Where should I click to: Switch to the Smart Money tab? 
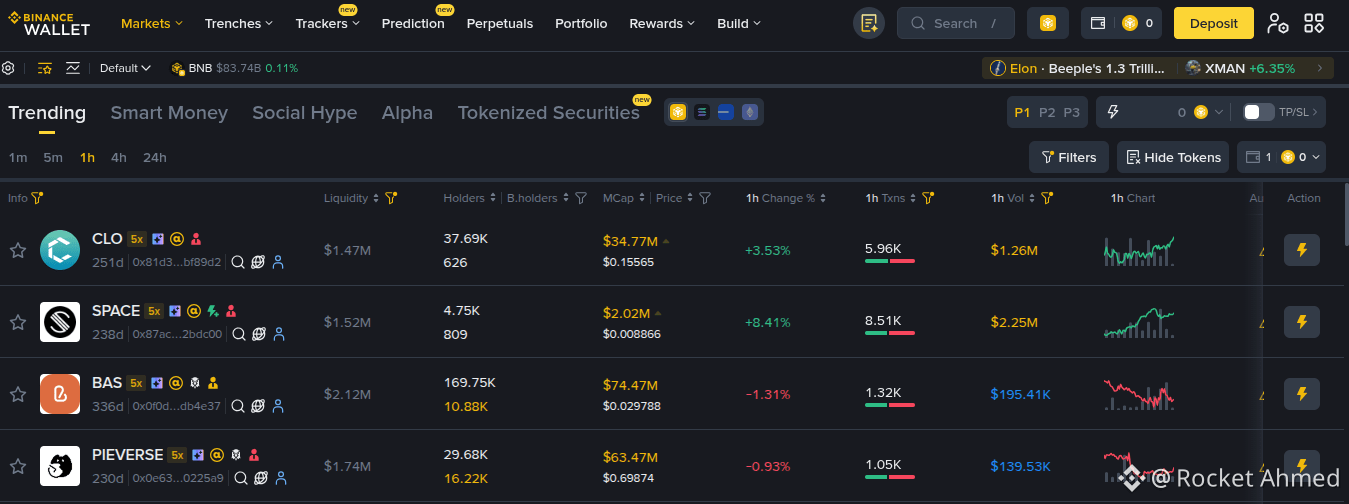click(x=169, y=113)
